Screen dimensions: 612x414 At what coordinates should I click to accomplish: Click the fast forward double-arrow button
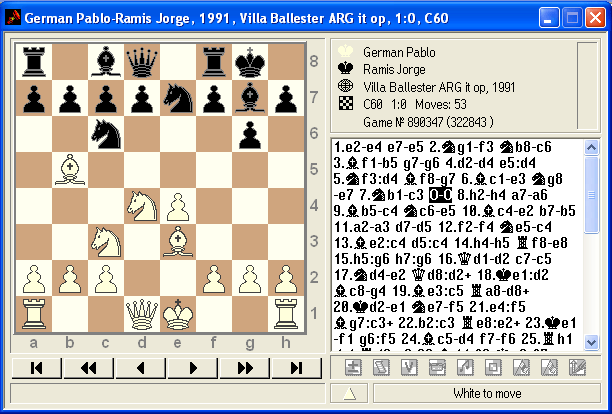pyautogui.click(x=245, y=368)
